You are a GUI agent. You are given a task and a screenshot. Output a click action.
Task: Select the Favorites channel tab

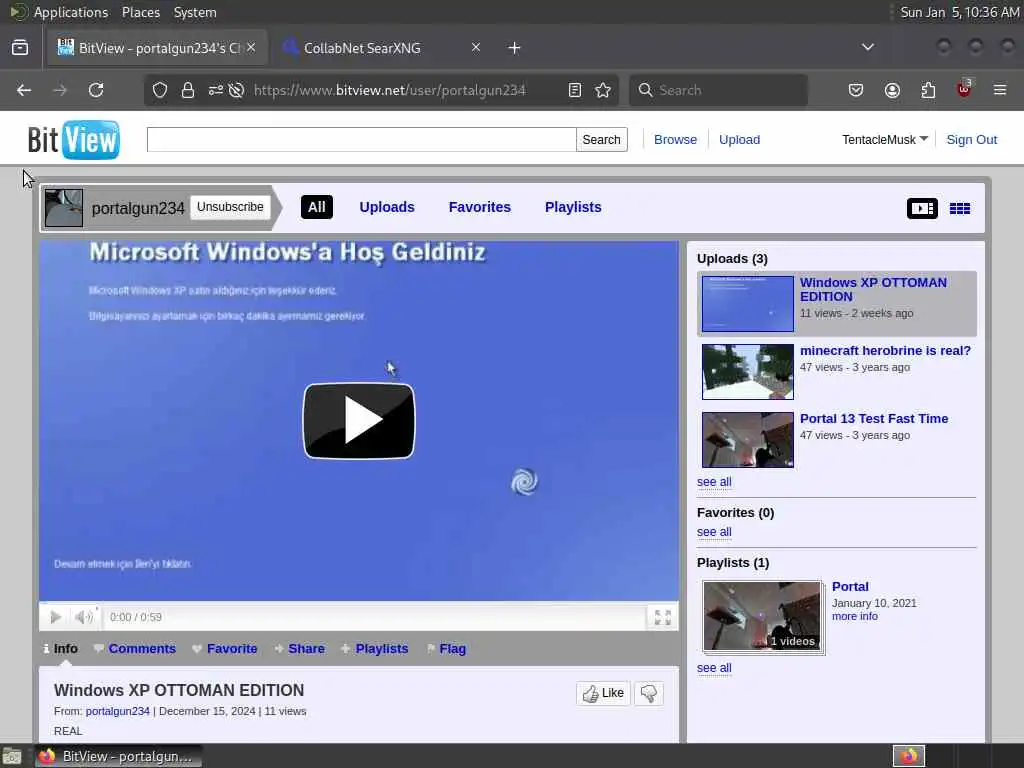480,207
